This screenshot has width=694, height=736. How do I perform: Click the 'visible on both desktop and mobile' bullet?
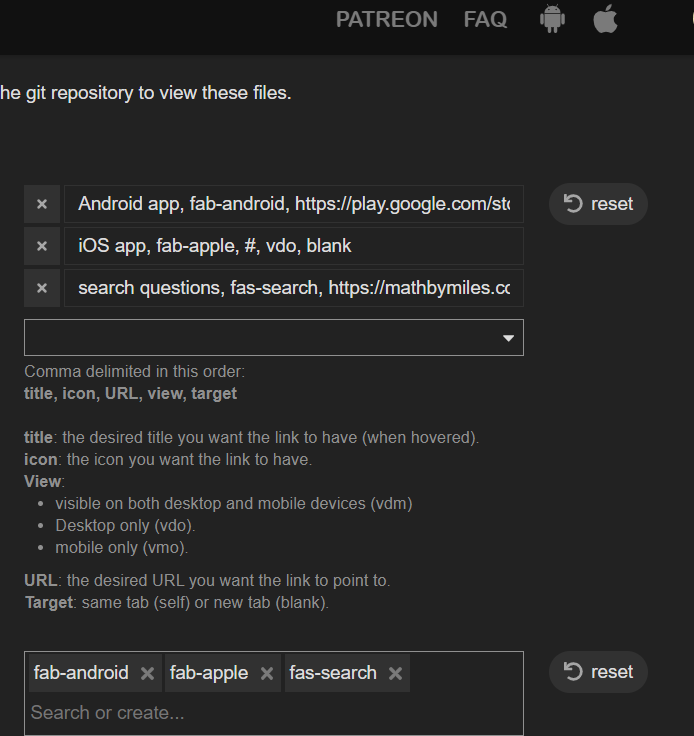(234, 503)
